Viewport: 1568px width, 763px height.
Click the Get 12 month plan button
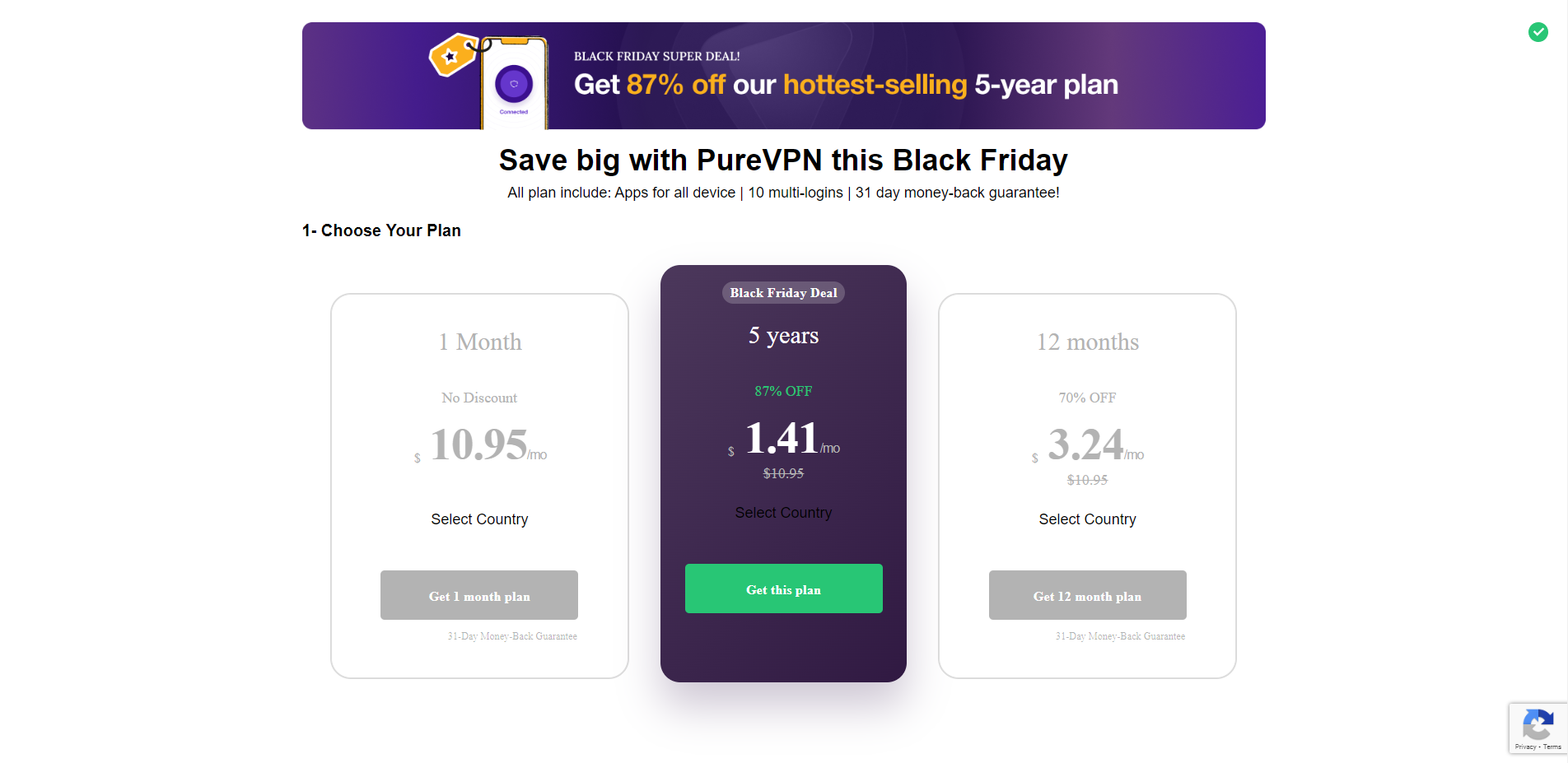coord(1087,595)
